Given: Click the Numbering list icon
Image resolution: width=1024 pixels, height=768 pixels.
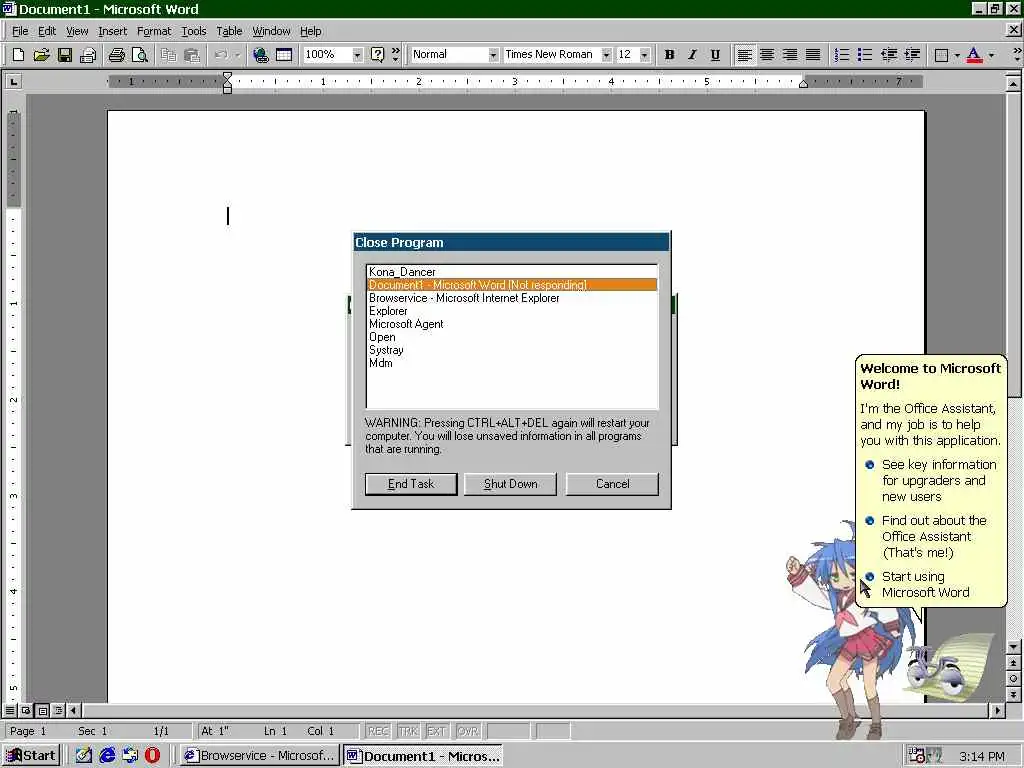Looking at the screenshot, I should click(842, 55).
